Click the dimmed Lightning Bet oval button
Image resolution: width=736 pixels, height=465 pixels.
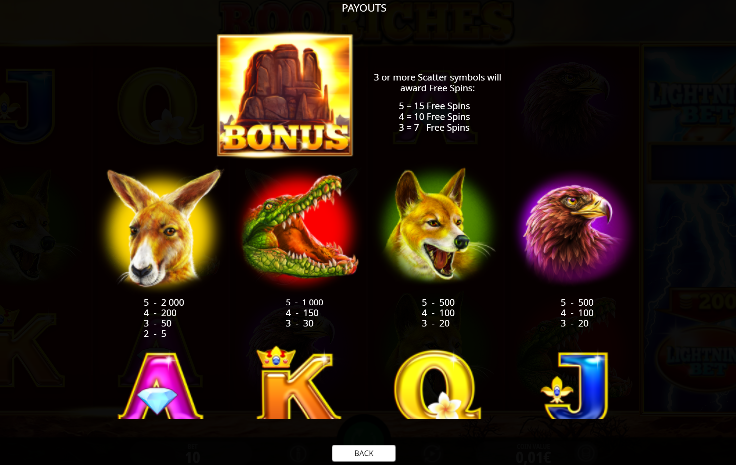[x=696, y=360]
